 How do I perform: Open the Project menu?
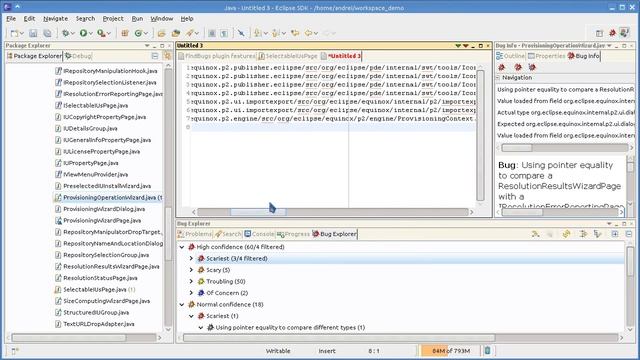113,19
